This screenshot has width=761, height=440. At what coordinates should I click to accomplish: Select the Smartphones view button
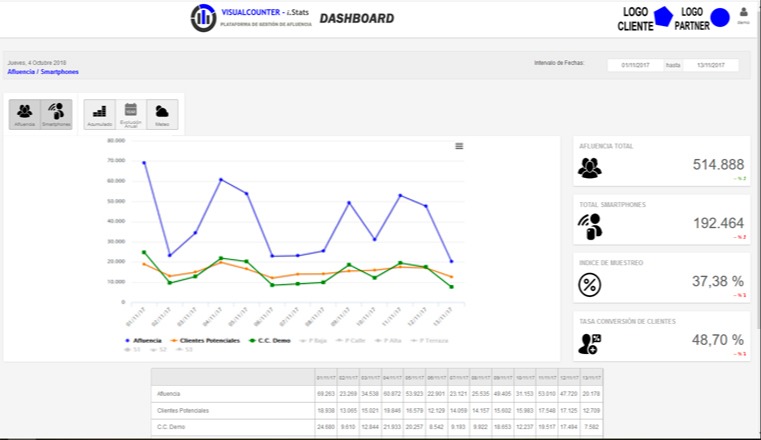click(56, 113)
